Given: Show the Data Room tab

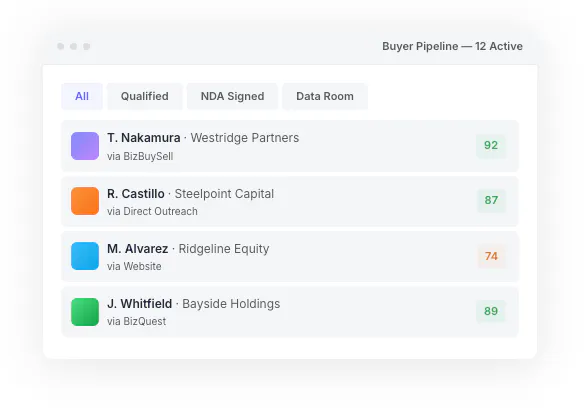Looking at the screenshot, I should (325, 96).
